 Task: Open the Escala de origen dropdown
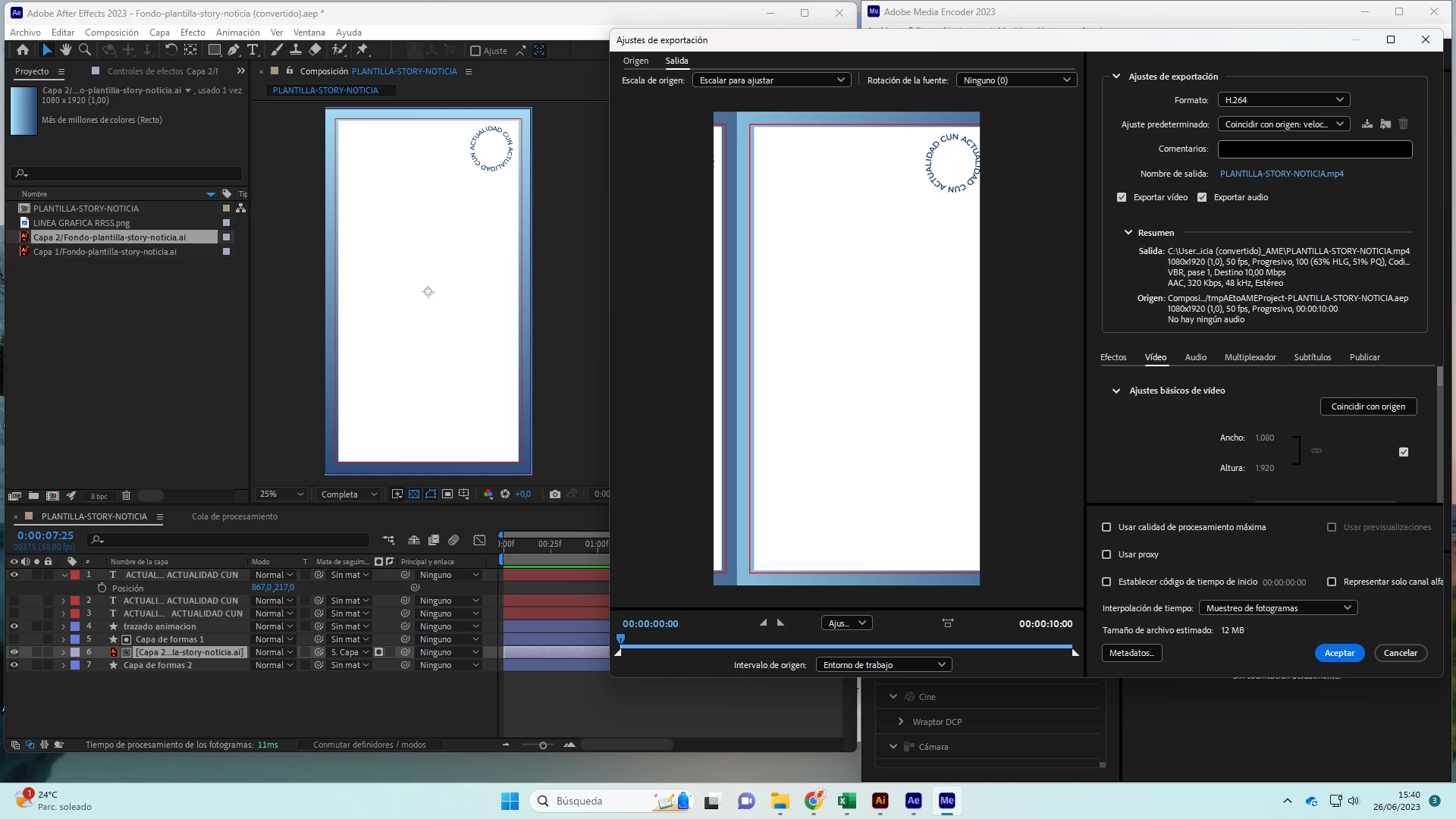[x=771, y=80]
